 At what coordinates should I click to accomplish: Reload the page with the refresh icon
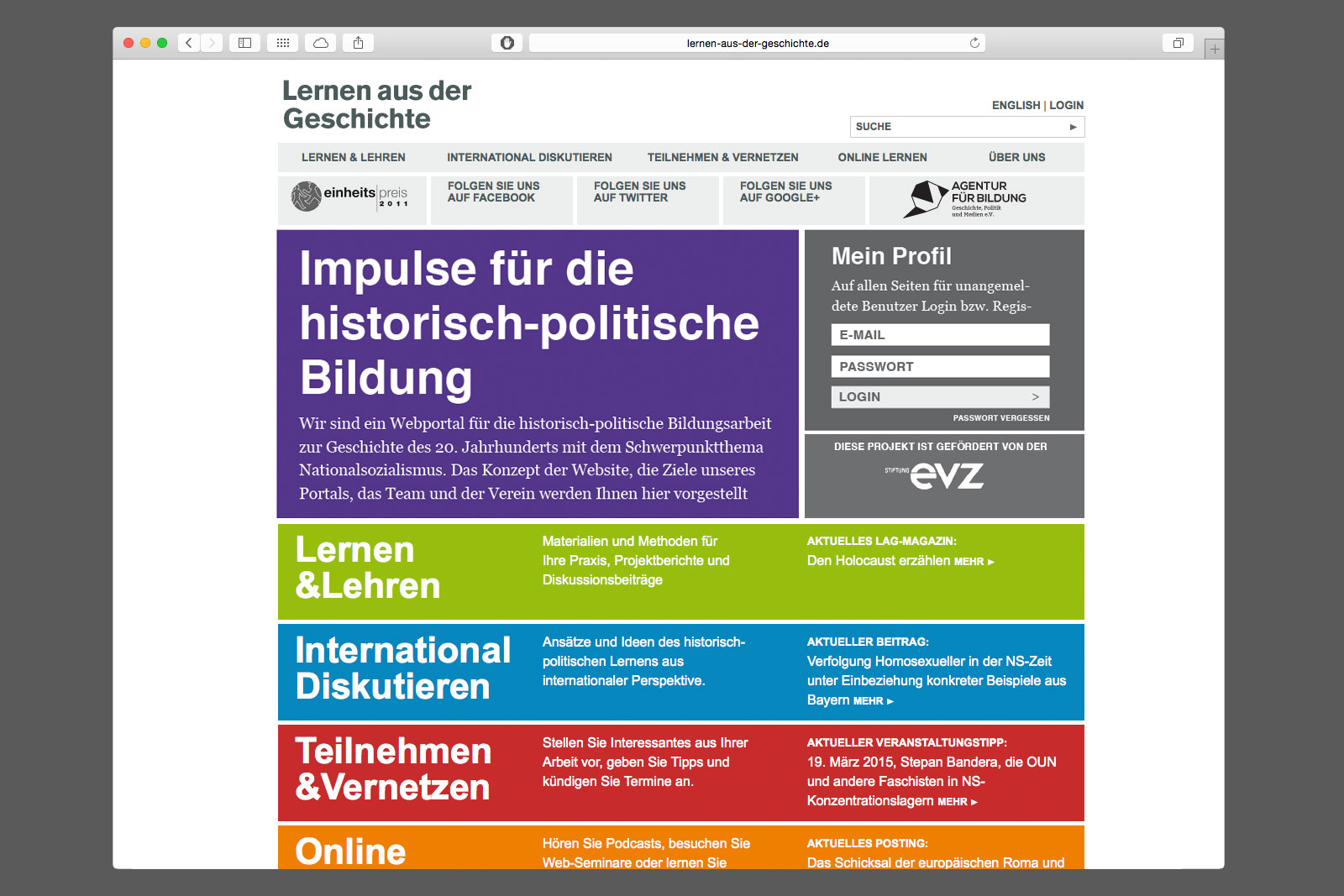(974, 43)
